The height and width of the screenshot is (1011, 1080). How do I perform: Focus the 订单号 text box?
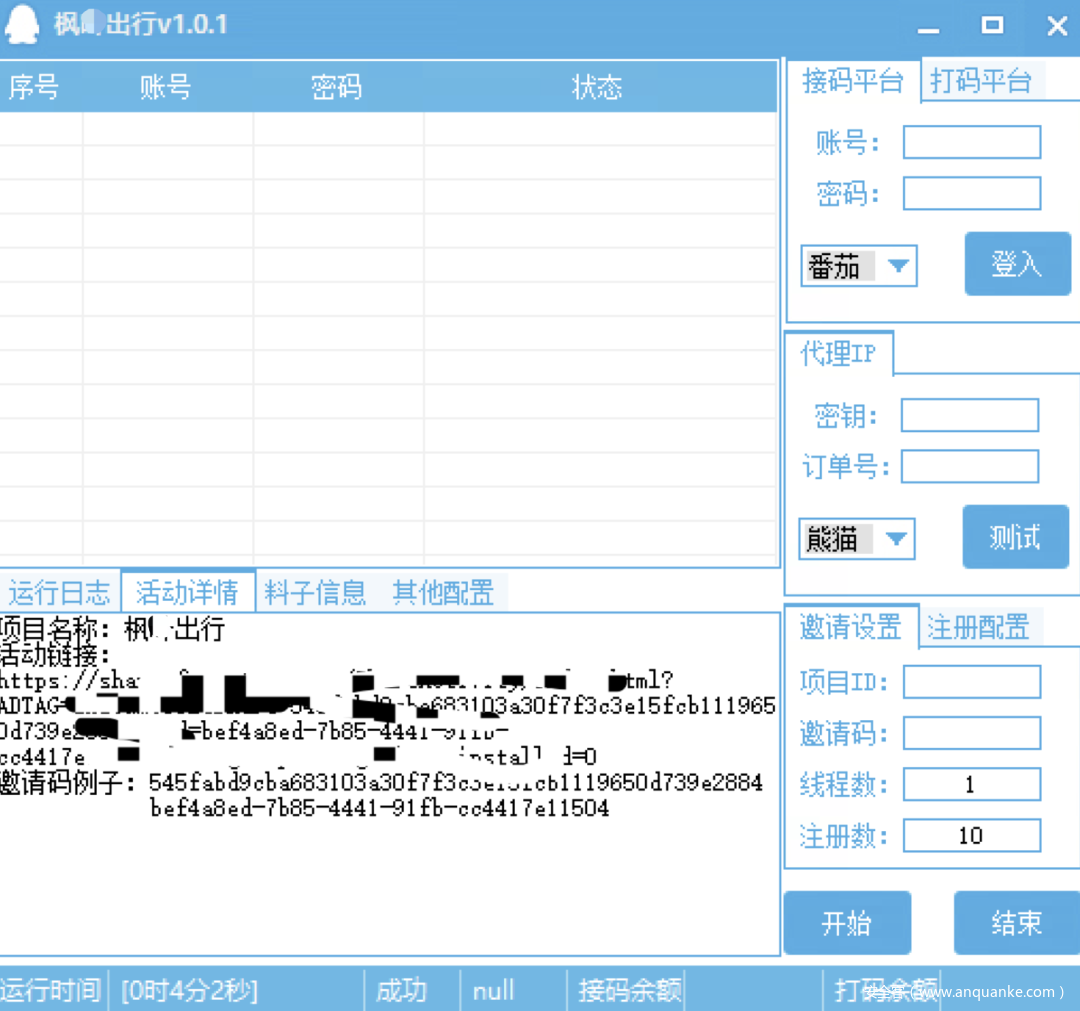pos(969,466)
